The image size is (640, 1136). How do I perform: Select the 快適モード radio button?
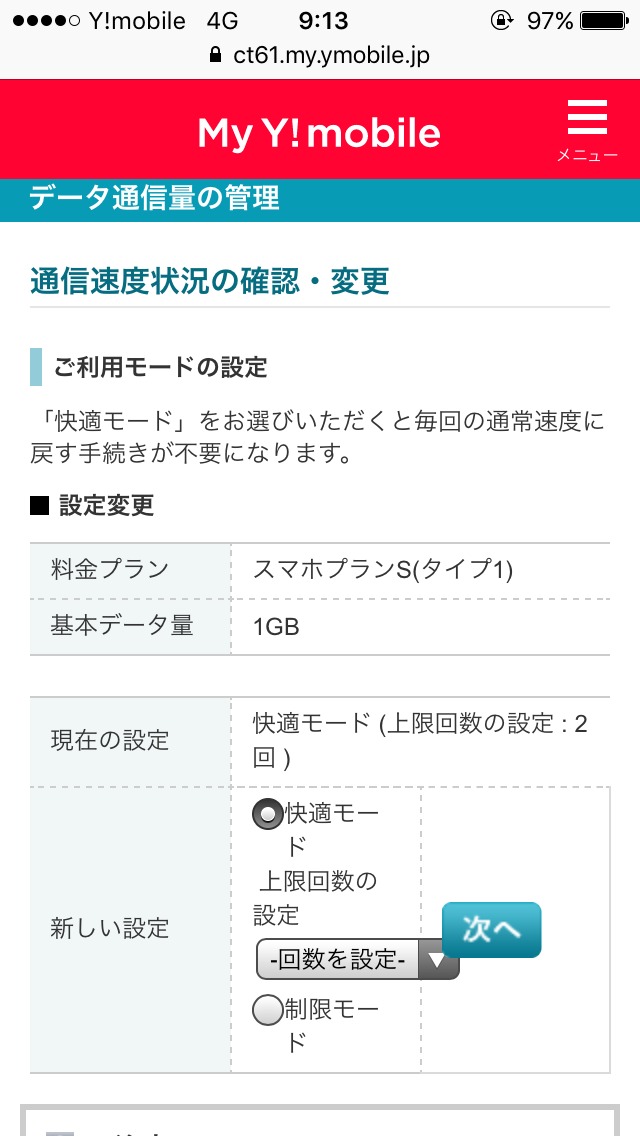[268, 815]
